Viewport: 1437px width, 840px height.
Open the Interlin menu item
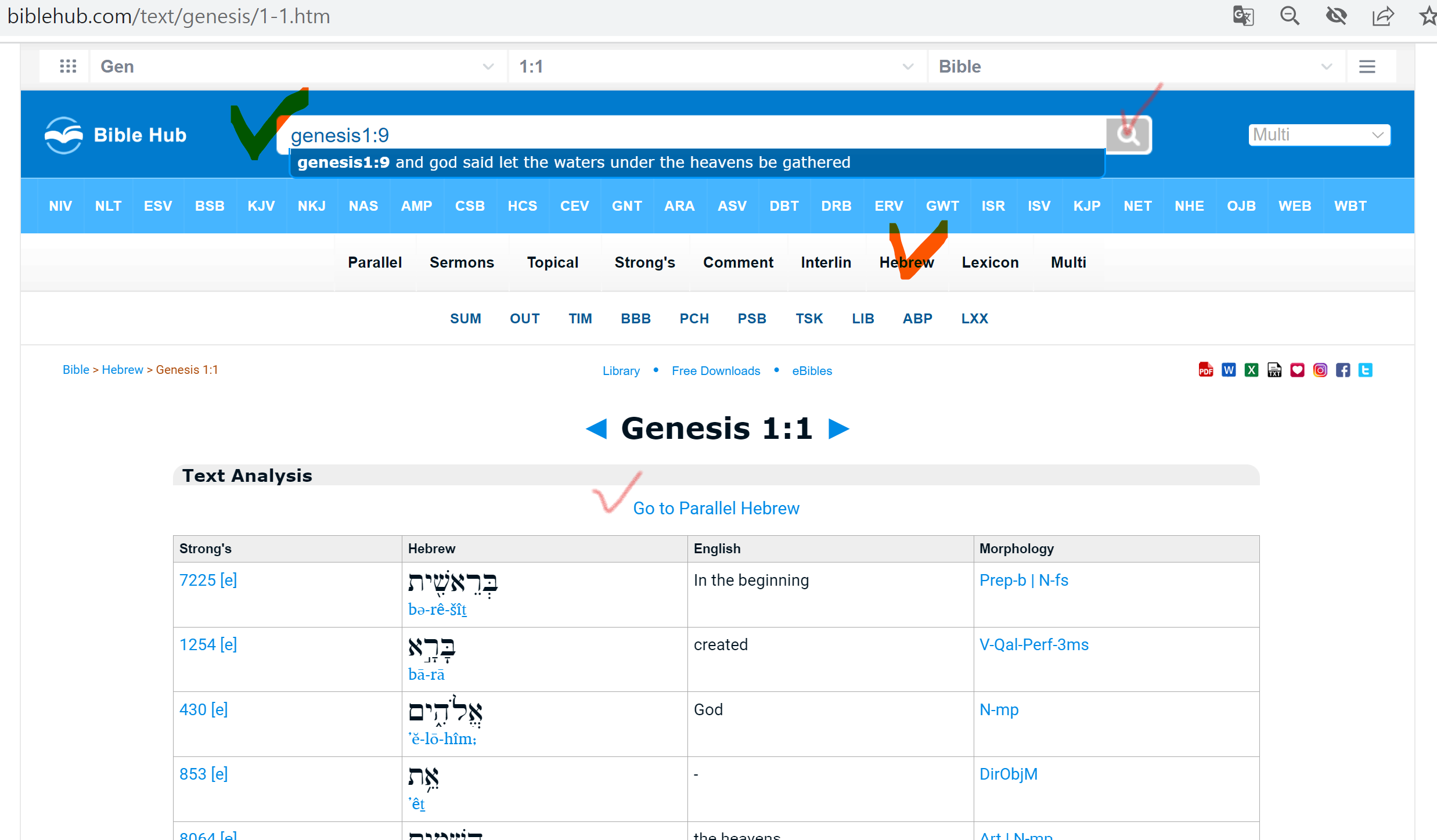click(x=826, y=262)
